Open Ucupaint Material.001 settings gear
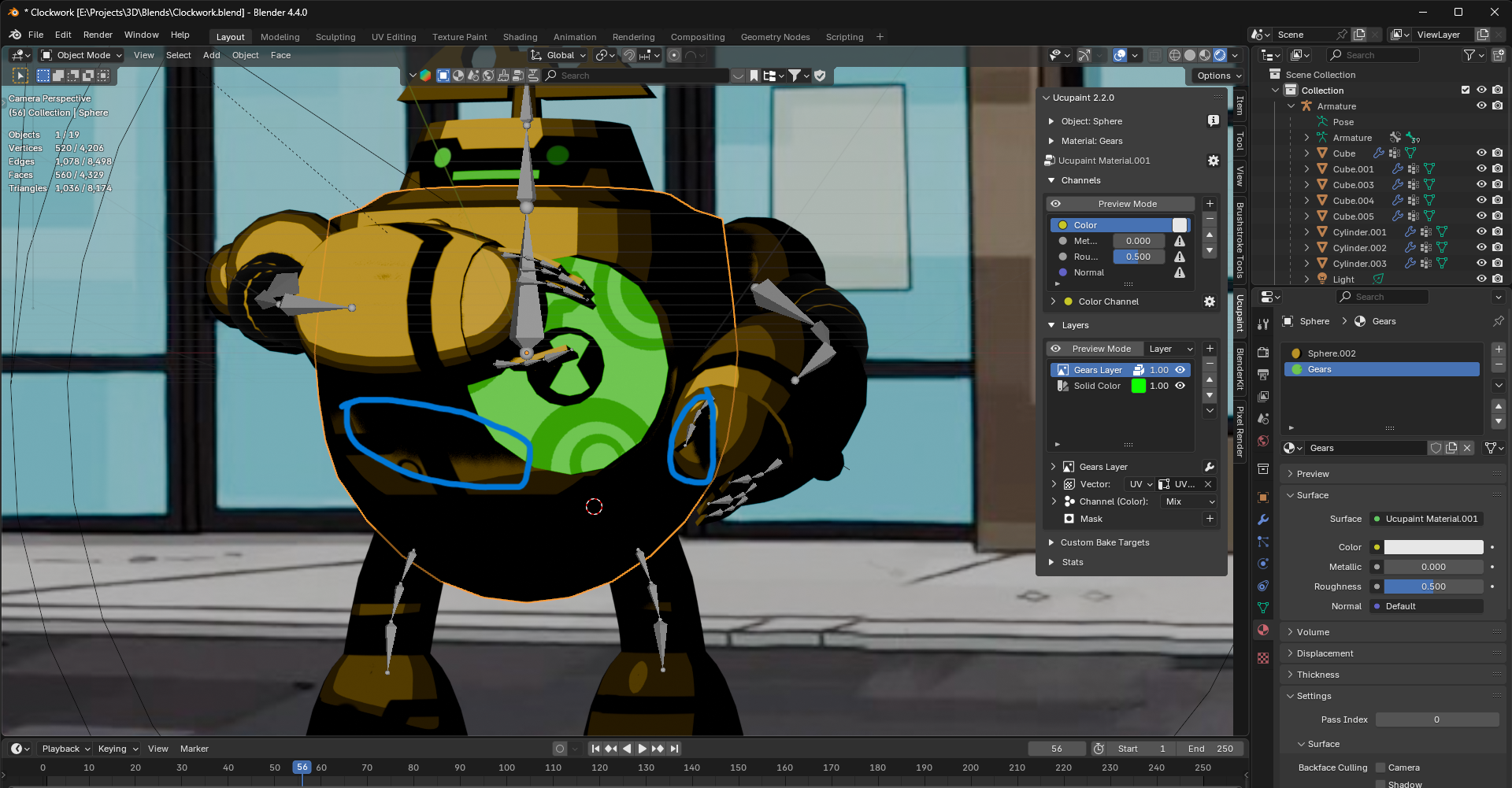Image resolution: width=1512 pixels, height=788 pixels. click(1214, 161)
